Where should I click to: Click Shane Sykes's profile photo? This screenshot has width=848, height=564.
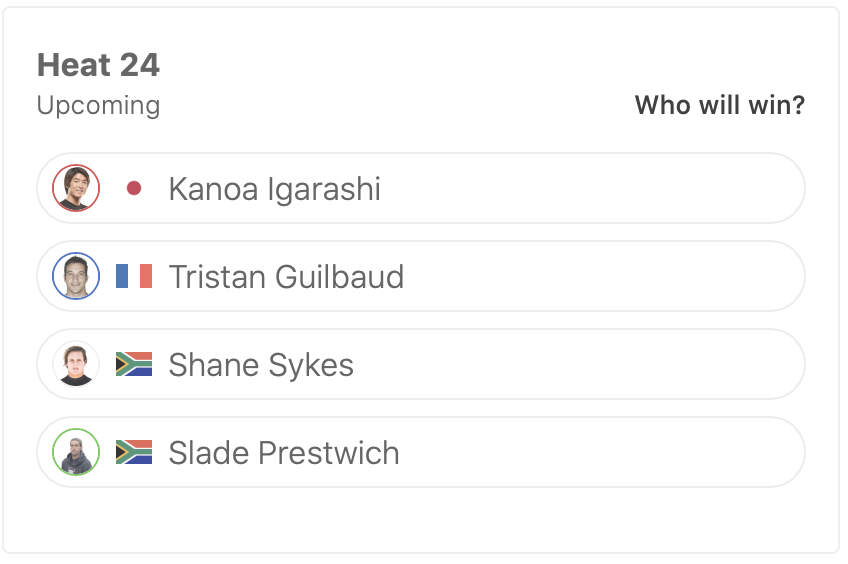click(x=76, y=364)
